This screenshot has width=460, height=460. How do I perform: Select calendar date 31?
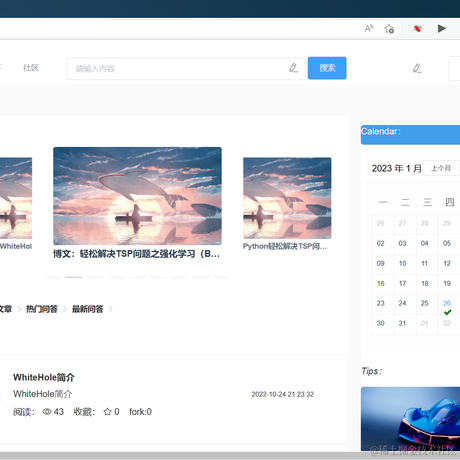point(403,323)
